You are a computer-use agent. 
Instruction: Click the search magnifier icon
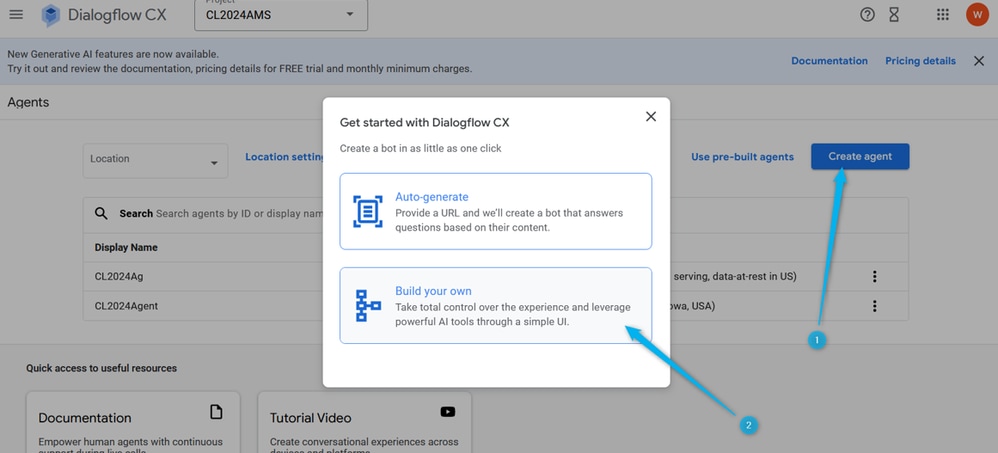pyautogui.click(x=101, y=213)
